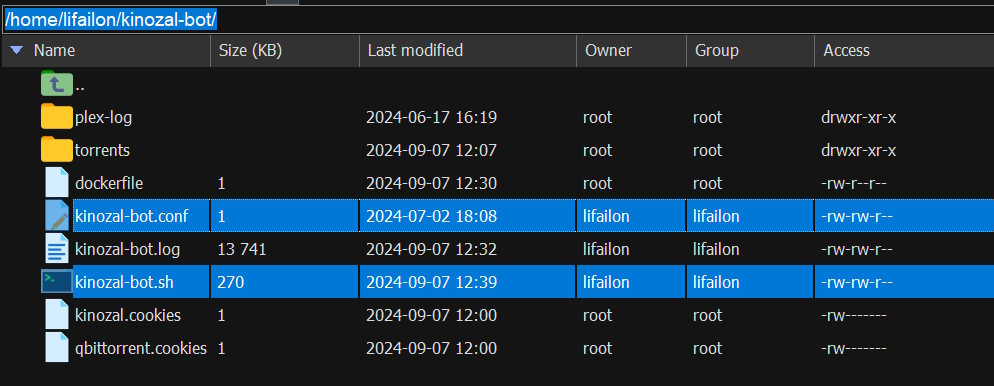Click the date 2024-09-07 12:32 of kinozal-bot.log
The width and height of the screenshot is (994, 386).
pos(432,249)
